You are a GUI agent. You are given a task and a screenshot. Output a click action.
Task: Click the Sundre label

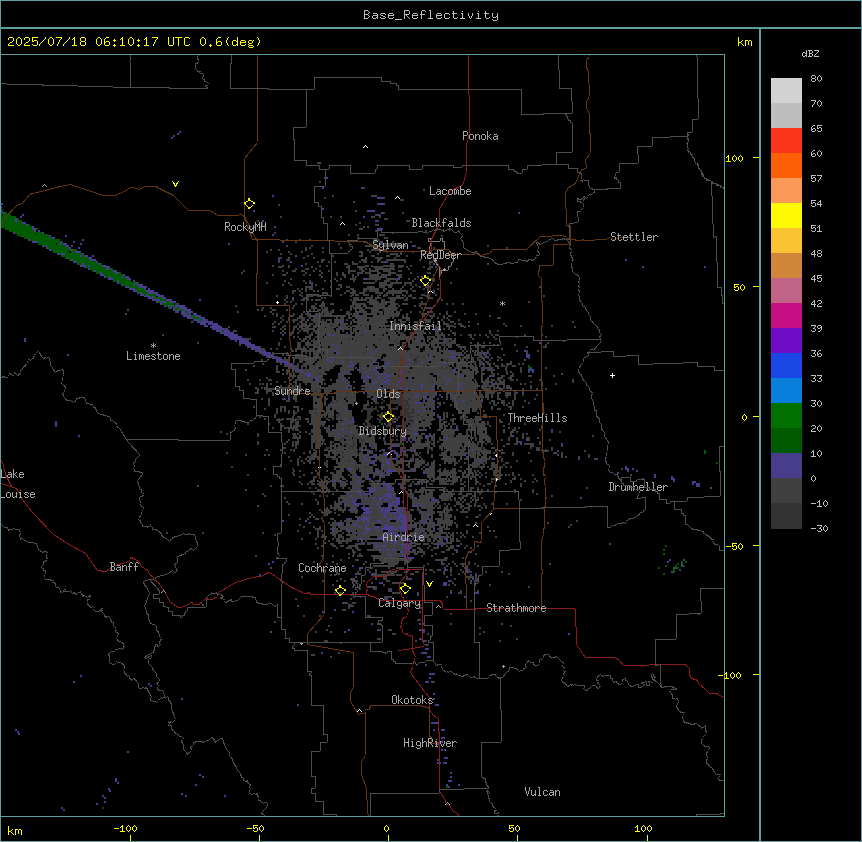[x=292, y=391]
